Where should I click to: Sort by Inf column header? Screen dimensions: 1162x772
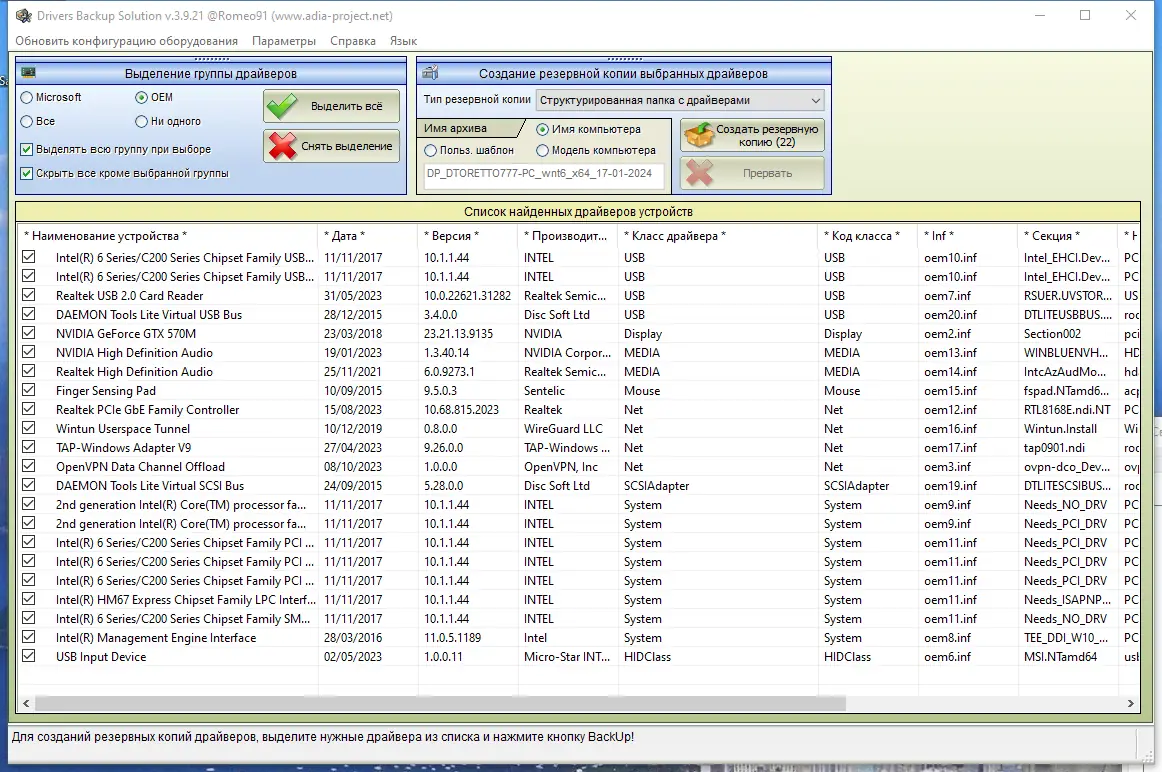(969, 236)
